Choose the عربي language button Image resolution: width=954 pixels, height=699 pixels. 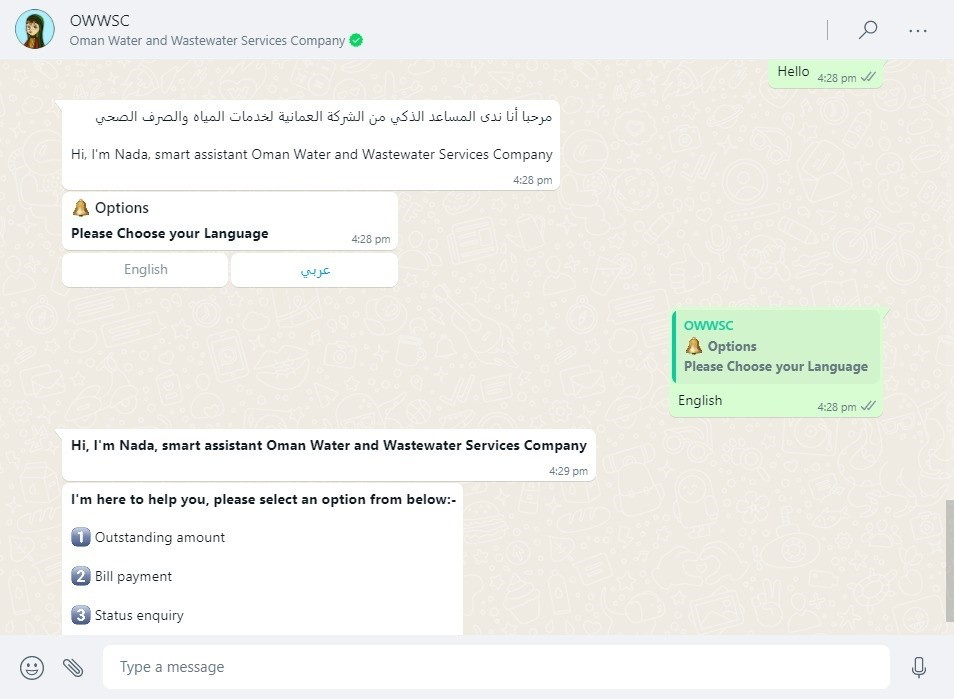coord(315,270)
